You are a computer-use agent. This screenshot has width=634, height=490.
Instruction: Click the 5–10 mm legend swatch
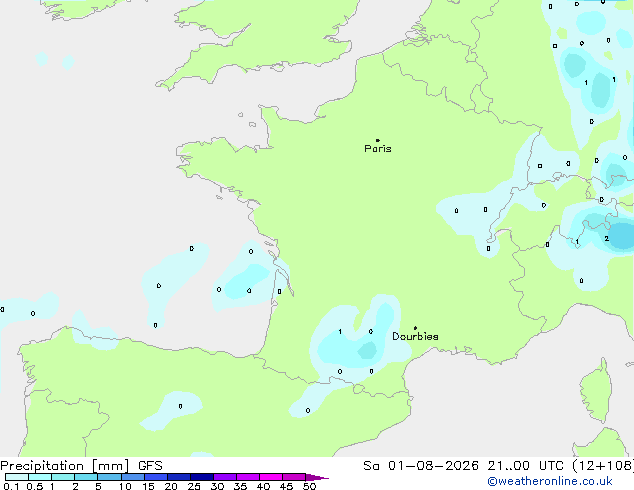pyautogui.click(x=109, y=477)
